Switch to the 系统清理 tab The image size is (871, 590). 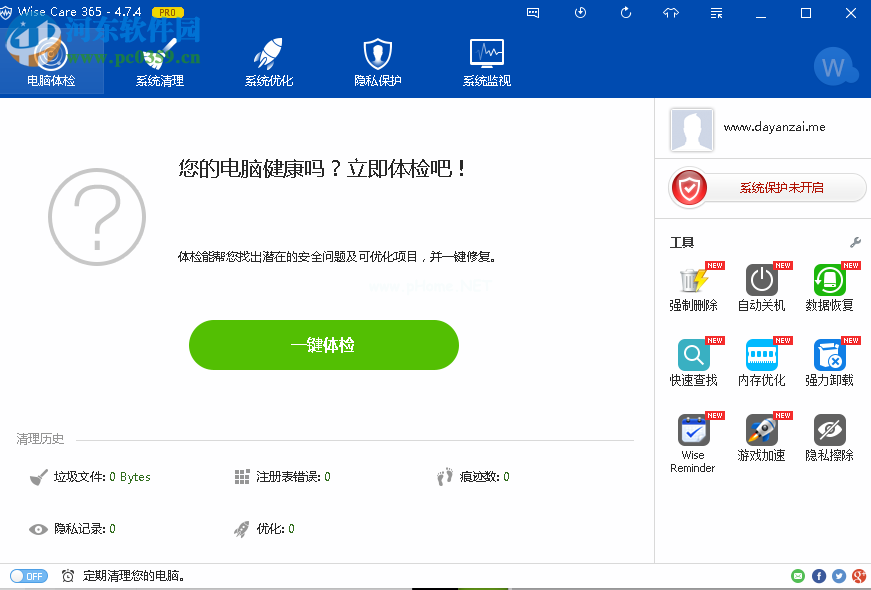click(x=160, y=62)
